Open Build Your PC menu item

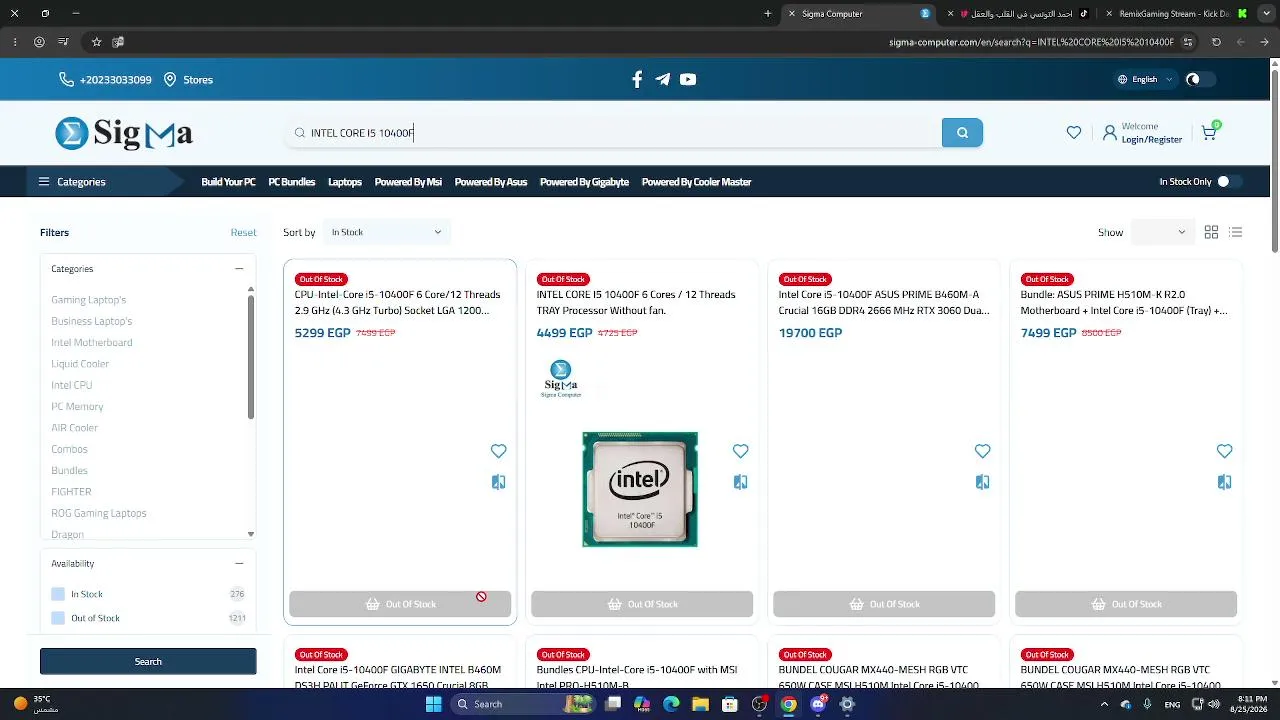[x=228, y=182]
